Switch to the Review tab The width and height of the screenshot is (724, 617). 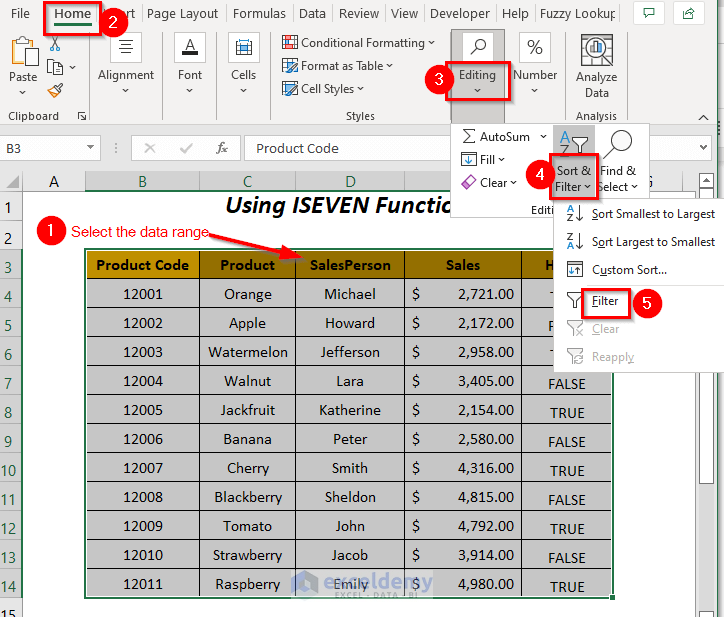(359, 14)
